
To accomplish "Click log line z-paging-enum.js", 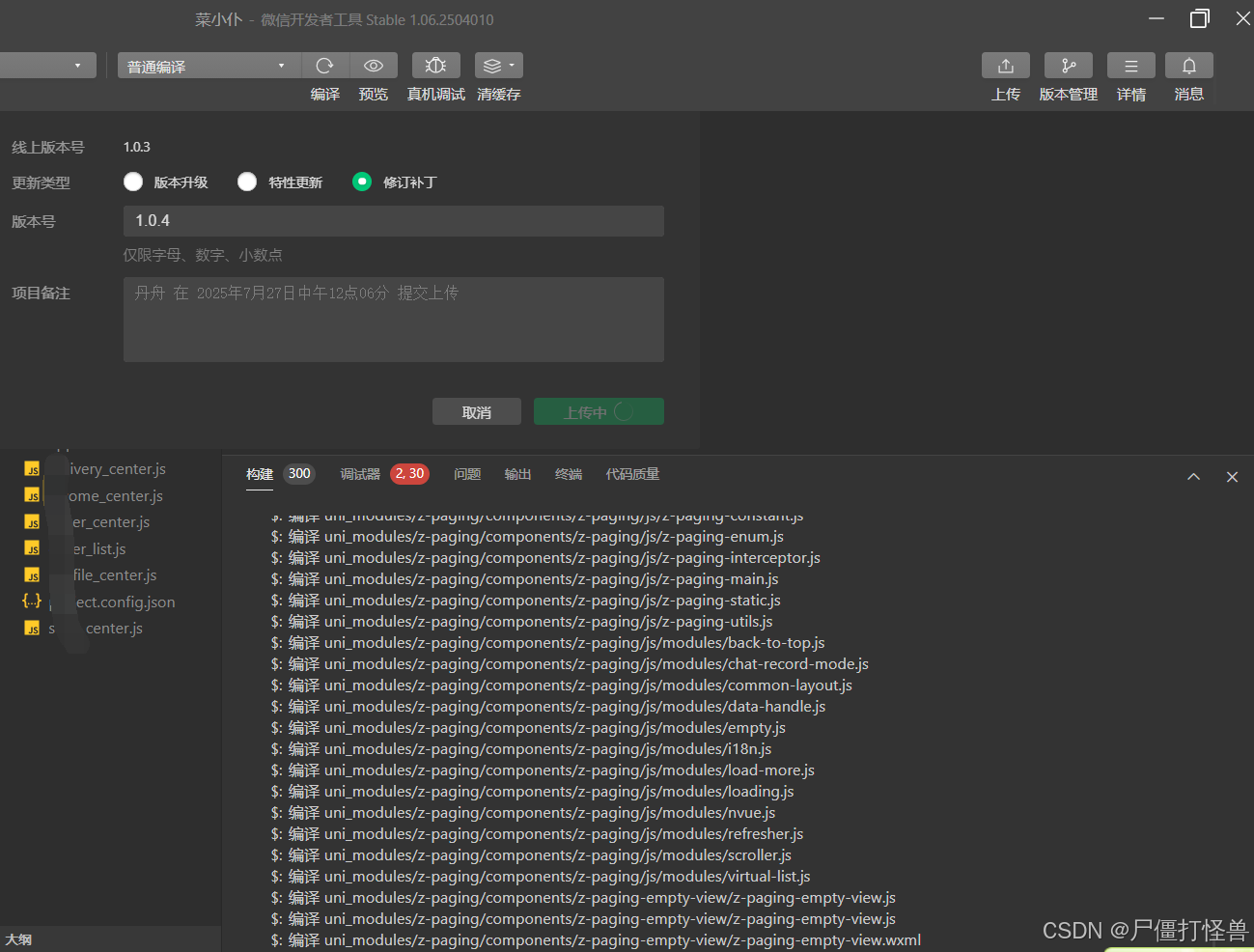I will 527,537.
